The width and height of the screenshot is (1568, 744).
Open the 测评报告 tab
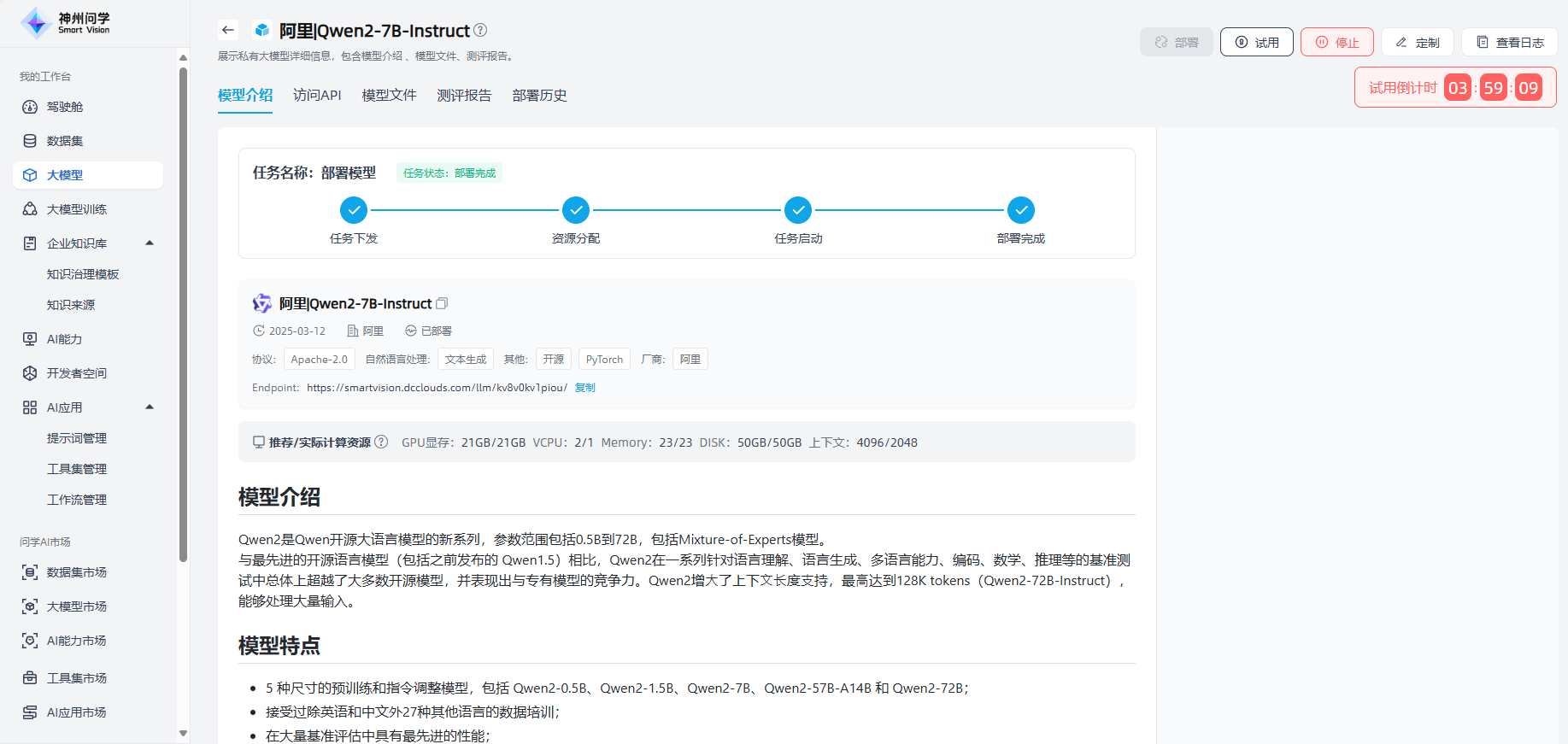coord(464,95)
